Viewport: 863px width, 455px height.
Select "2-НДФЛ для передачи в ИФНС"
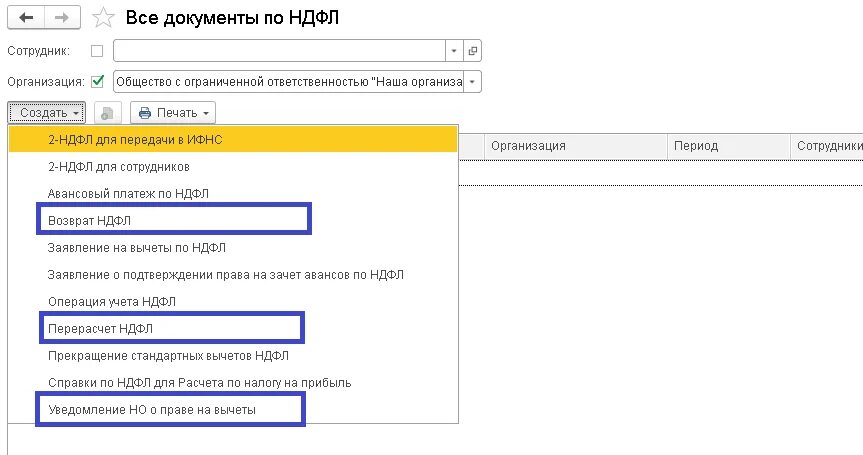point(135,139)
